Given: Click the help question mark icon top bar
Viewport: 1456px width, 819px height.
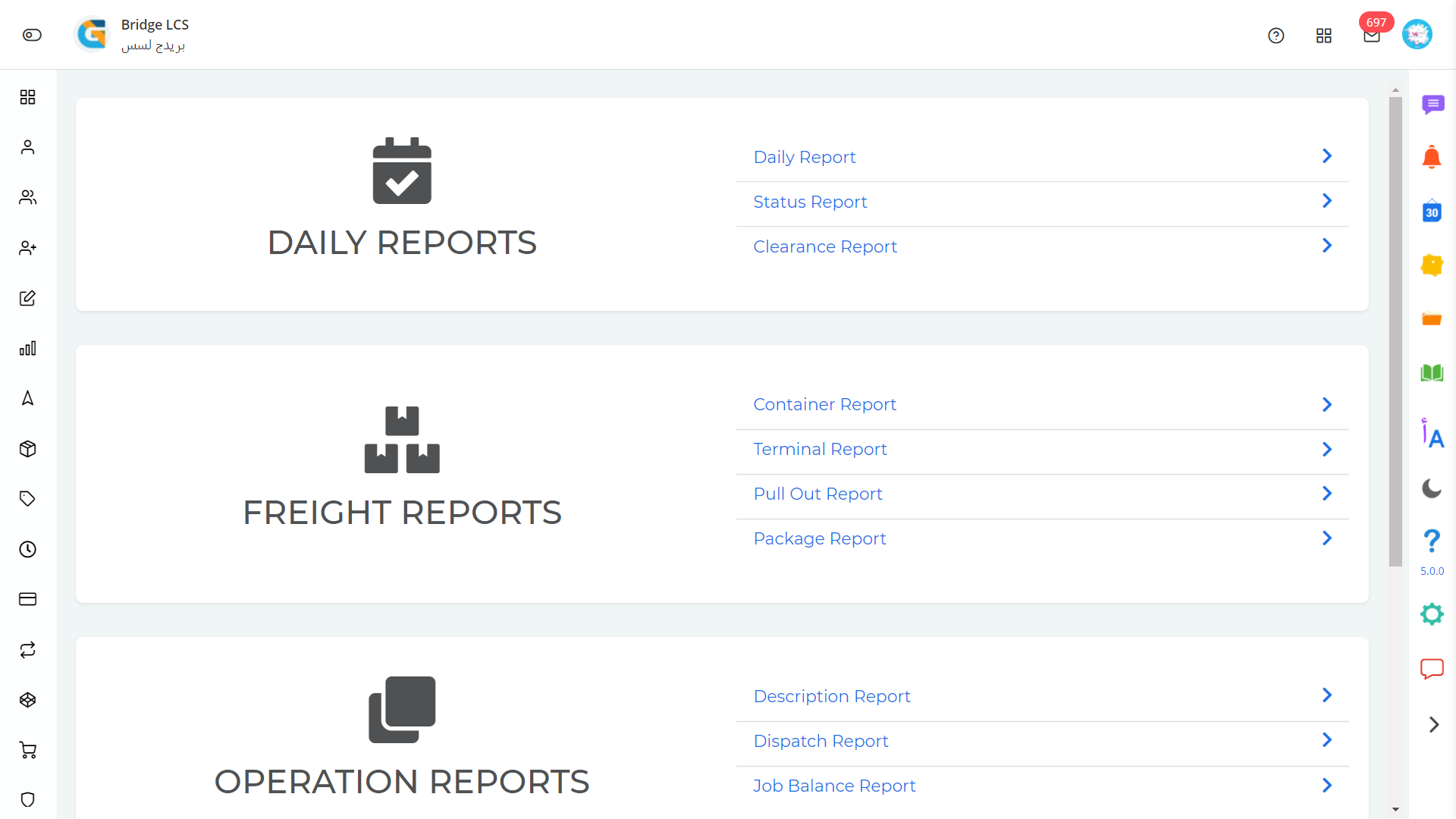Looking at the screenshot, I should [x=1276, y=35].
